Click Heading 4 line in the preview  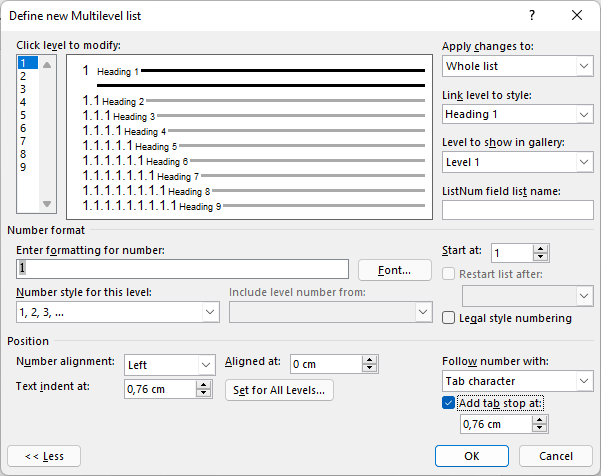tap(253, 131)
